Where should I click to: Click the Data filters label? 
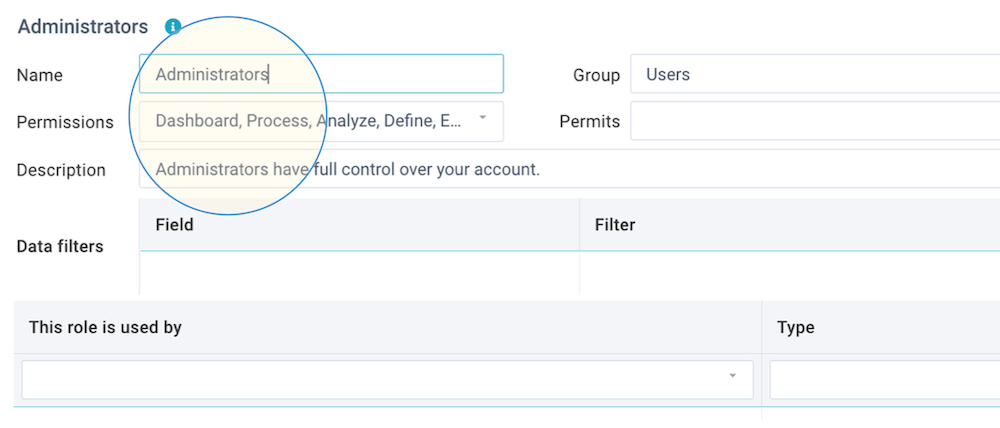point(60,246)
